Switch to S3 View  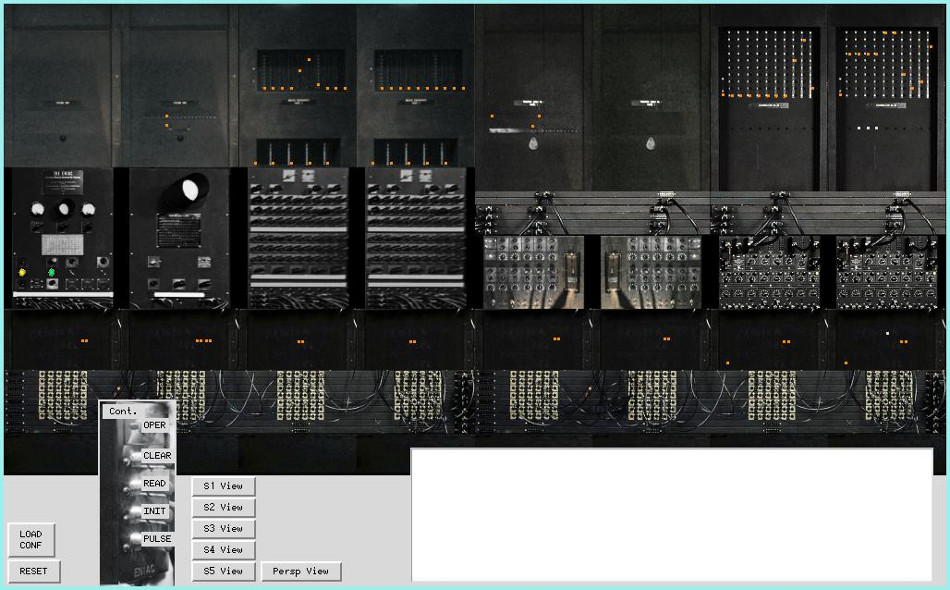tap(224, 529)
